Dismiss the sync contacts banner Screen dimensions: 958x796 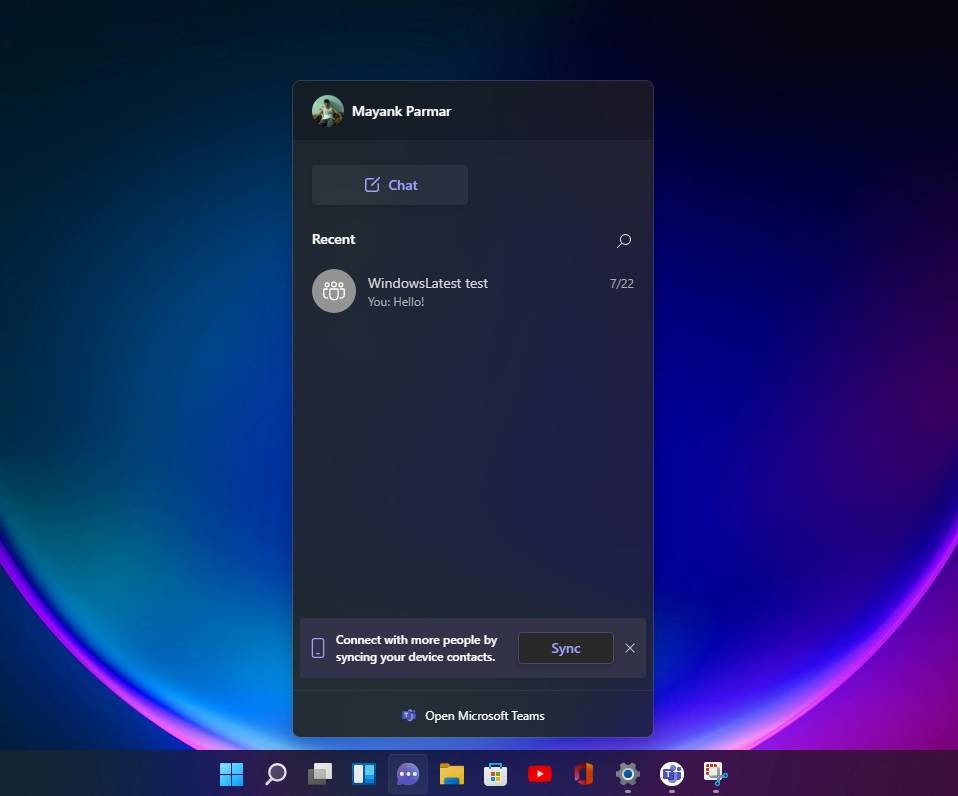630,648
